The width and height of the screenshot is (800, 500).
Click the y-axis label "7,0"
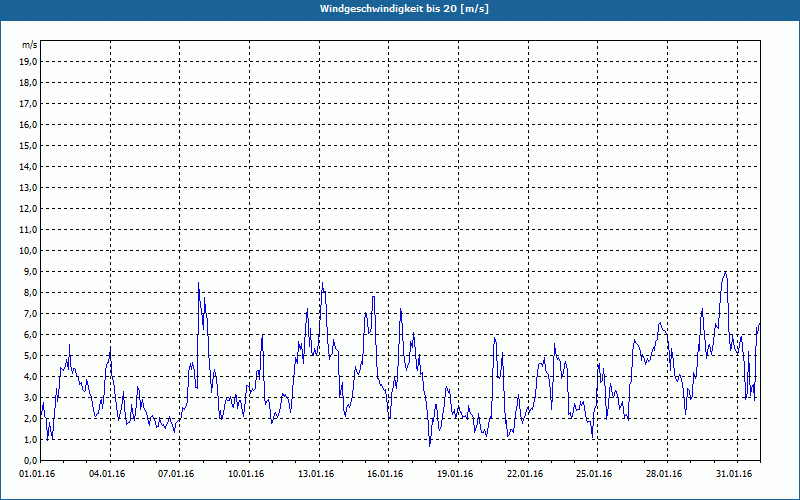click(x=30, y=313)
